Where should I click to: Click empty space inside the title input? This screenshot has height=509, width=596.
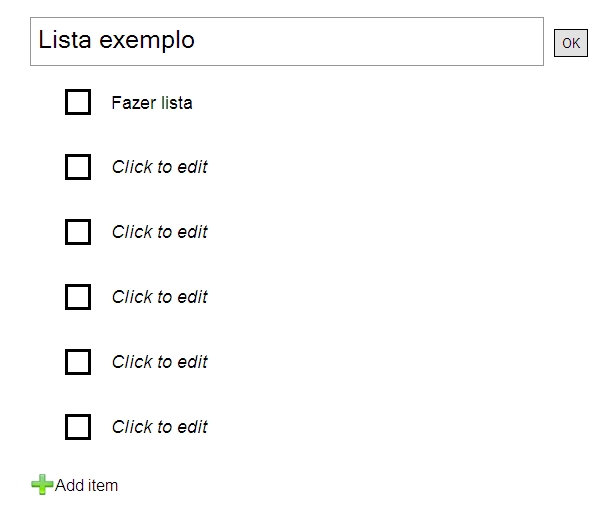[x=369, y=41]
